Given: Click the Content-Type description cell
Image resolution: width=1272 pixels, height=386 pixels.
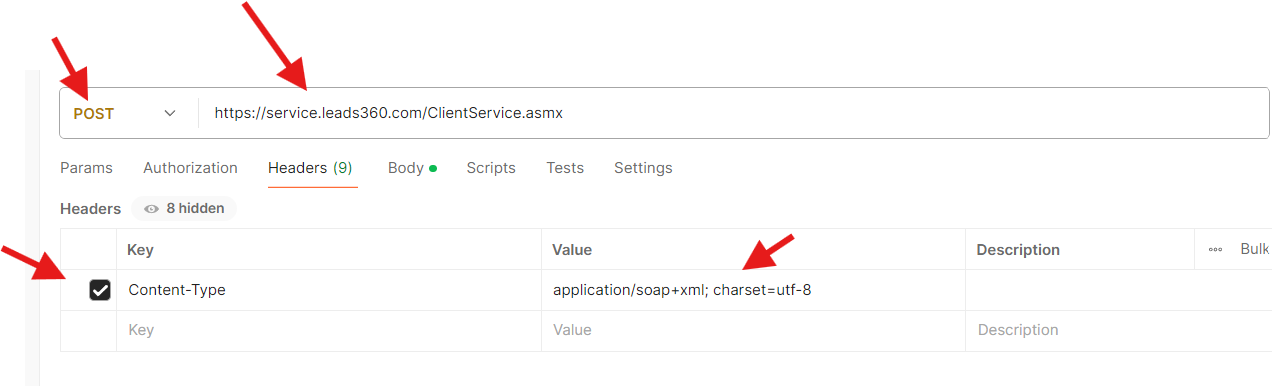Looking at the screenshot, I should [1118, 290].
